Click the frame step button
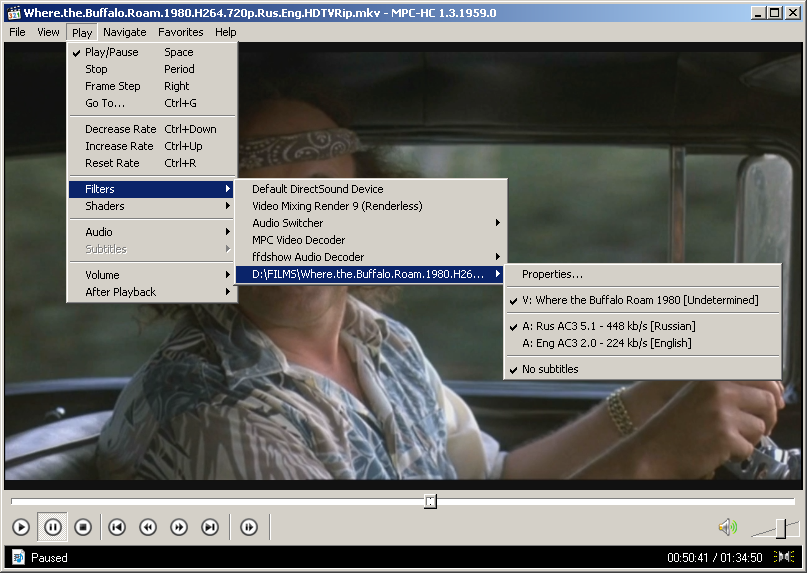Viewport: 807px width, 573px height. point(249,527)
